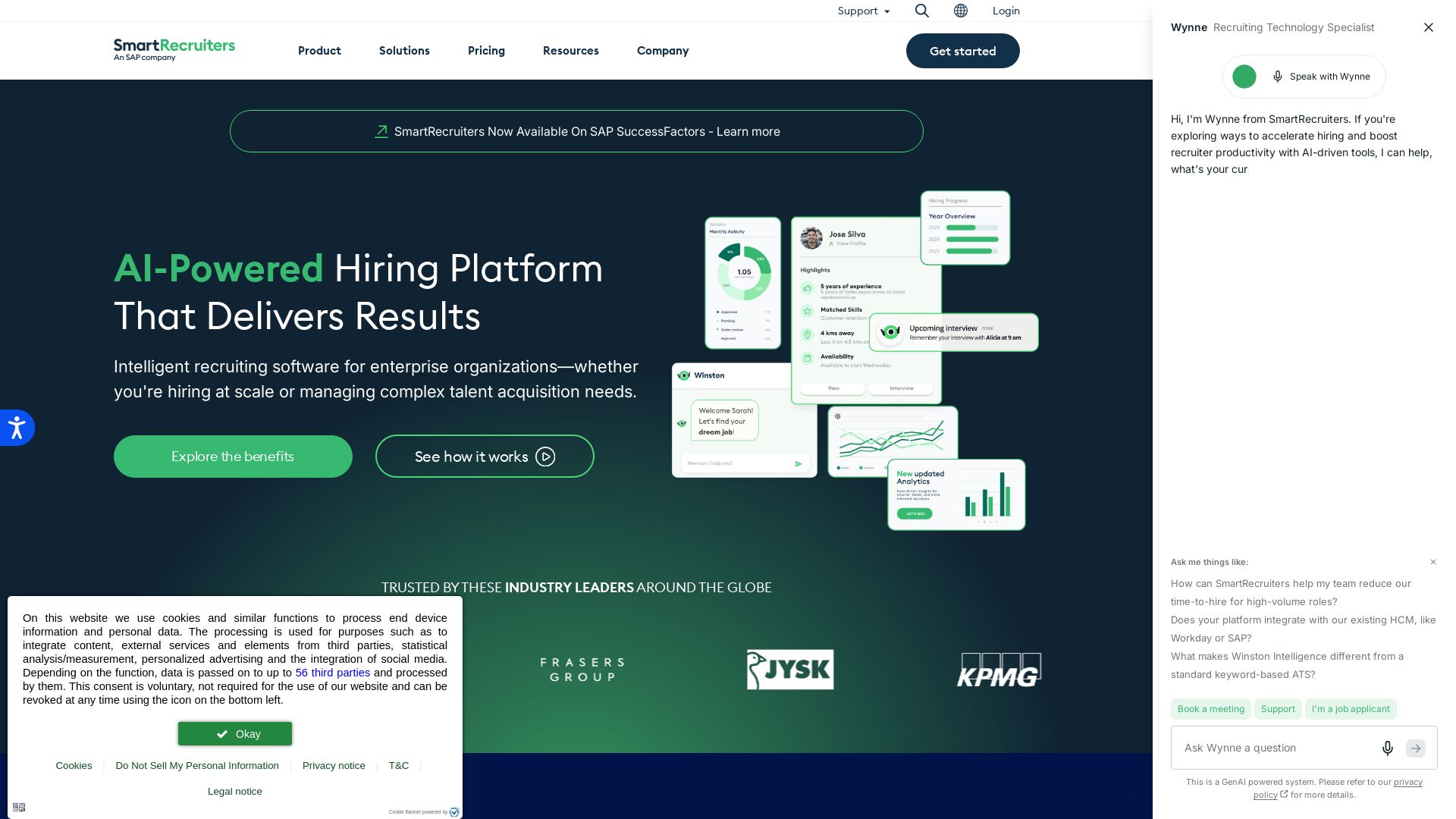This screenshot has height=819, width=1456.
Task: Click the Upcoming interview notification card
Action: point(953,332)
